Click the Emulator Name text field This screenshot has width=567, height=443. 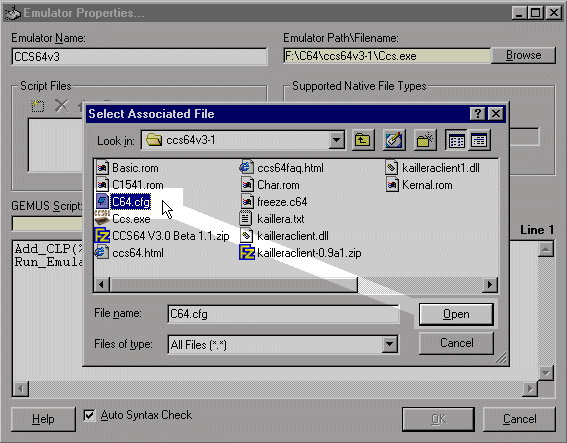(x=140, y=56)
